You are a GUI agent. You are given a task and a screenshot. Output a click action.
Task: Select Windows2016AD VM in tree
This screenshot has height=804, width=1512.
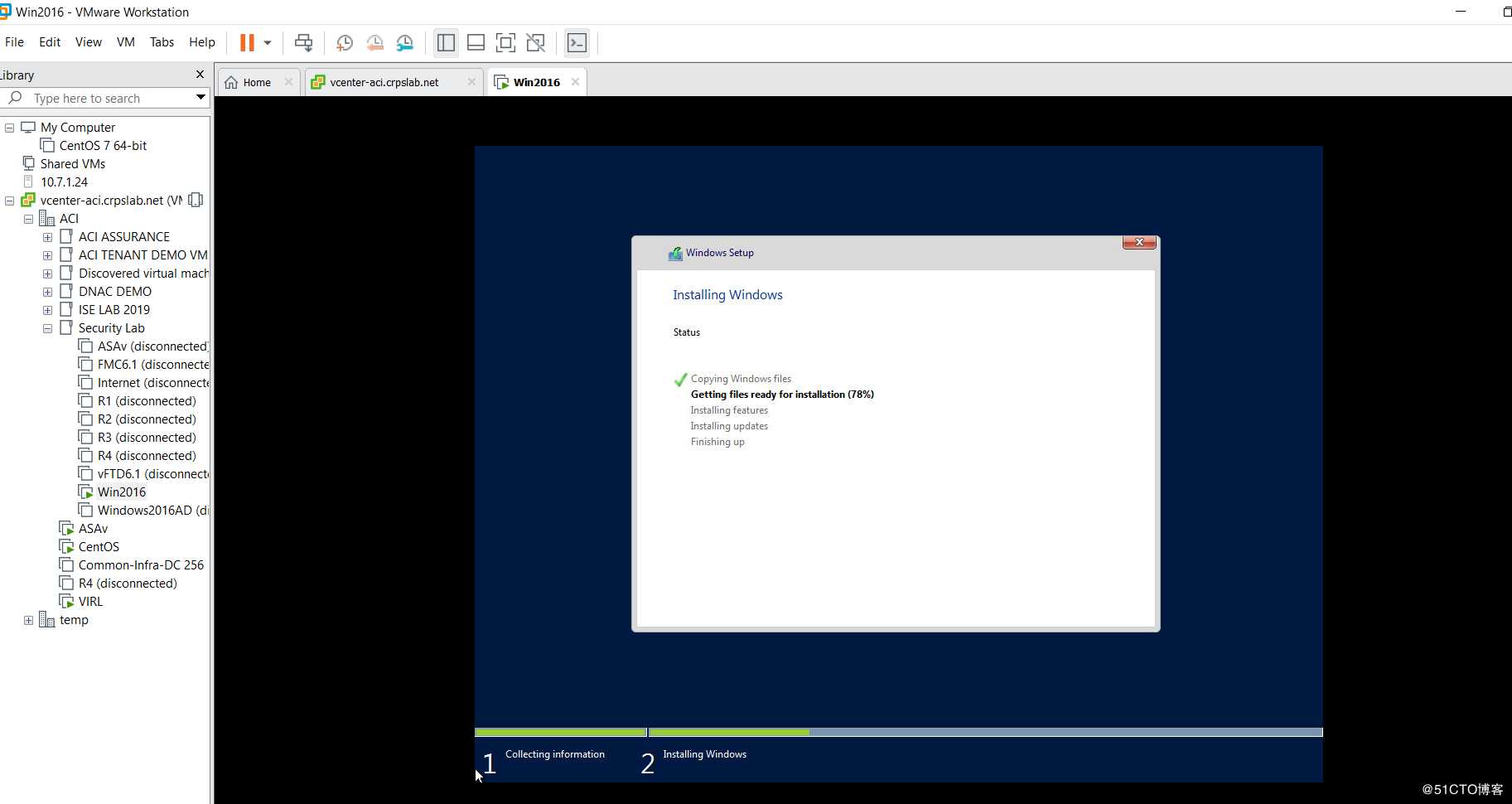[152, 511]
